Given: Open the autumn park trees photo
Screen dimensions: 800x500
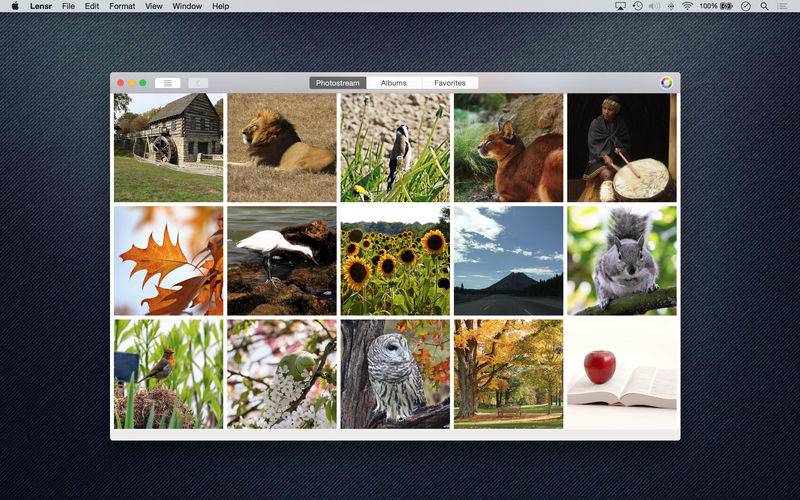Looking at the screenshot, I should (x=509, y=374).
